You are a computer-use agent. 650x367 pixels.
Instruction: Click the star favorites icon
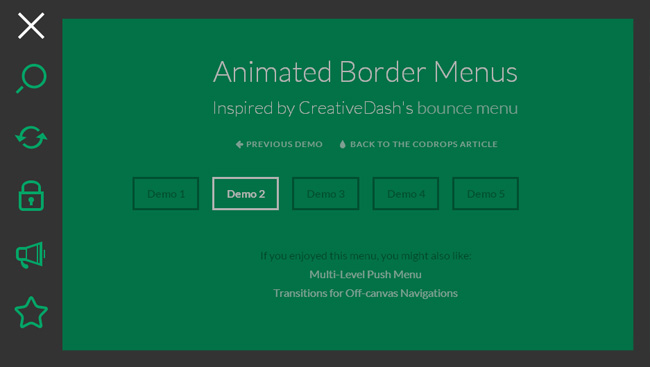[x=31, y=312]
